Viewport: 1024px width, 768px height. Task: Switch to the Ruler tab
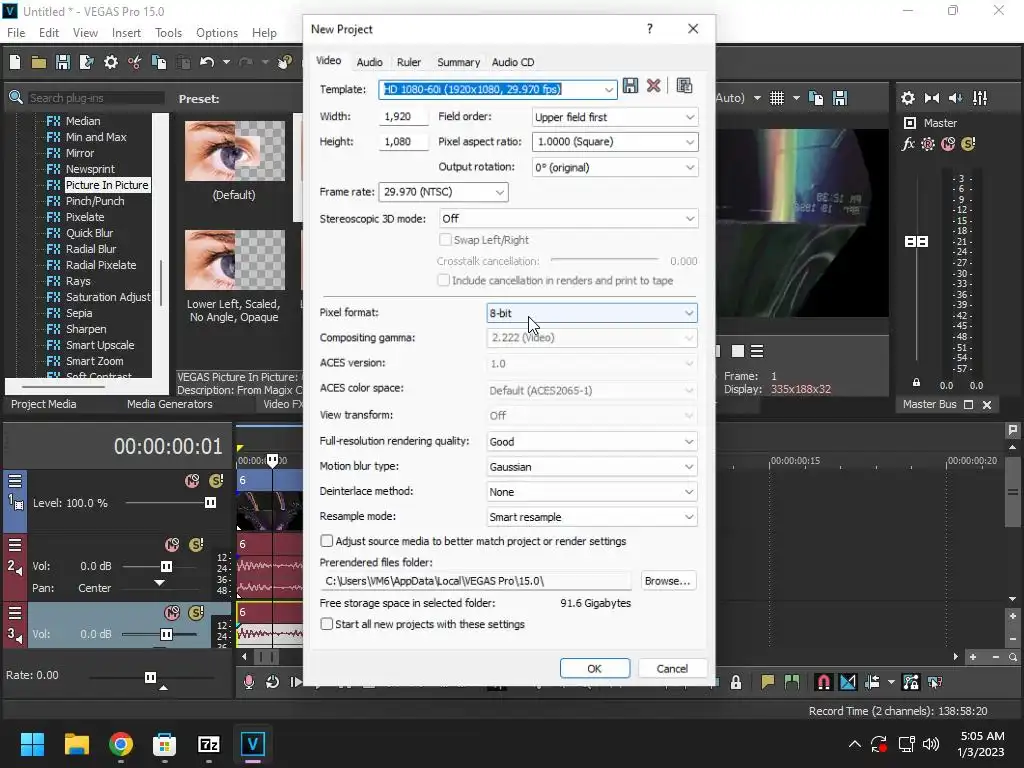pos(409,62)
